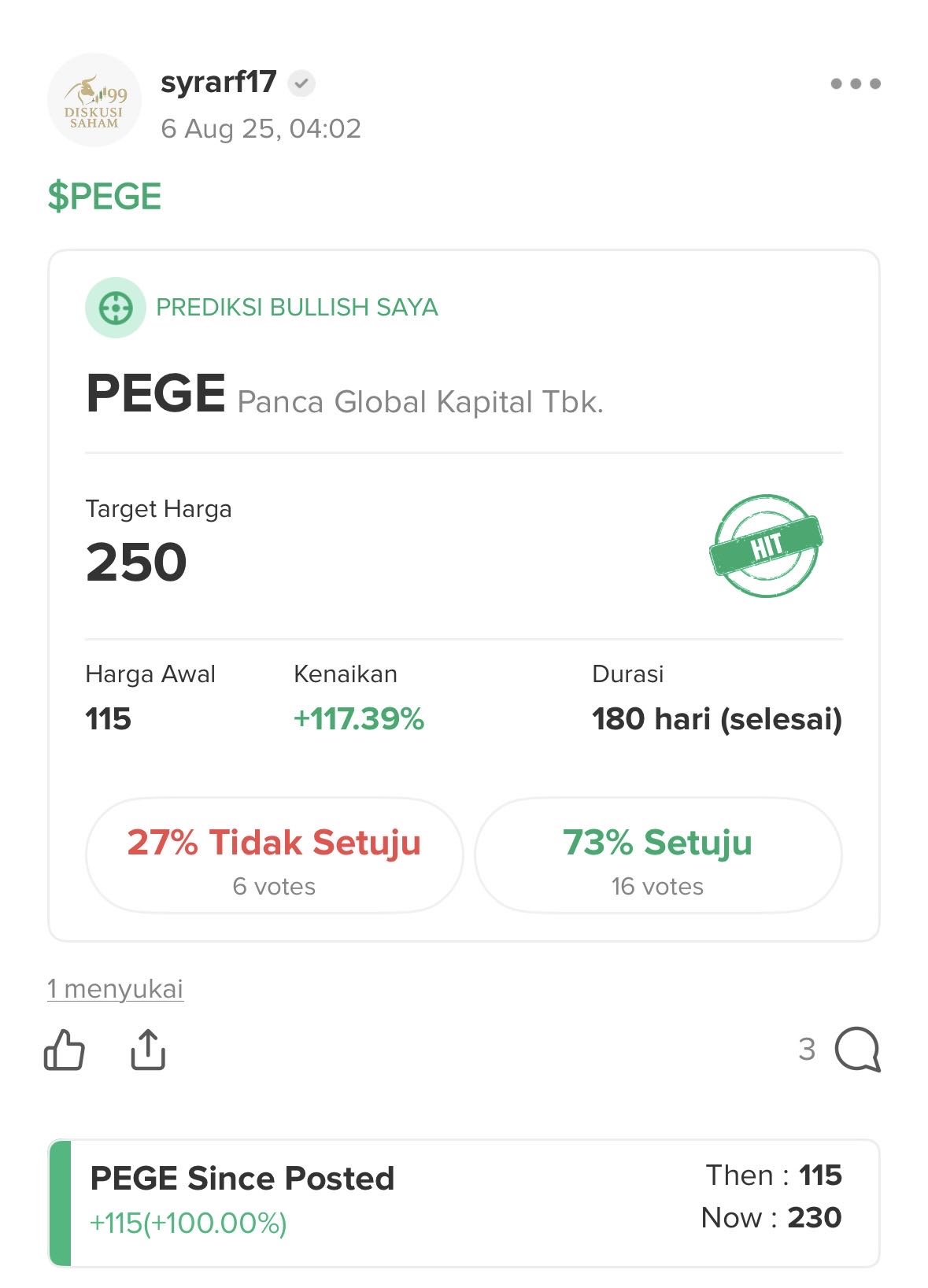Tap the bullish prediction target icon

click(116, 308)
